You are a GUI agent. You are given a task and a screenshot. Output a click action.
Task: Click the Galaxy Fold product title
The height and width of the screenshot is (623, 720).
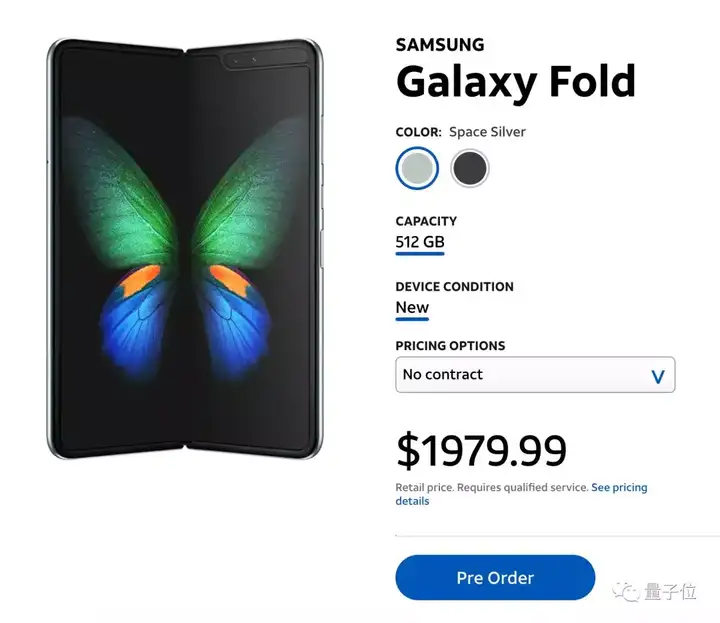515,82
